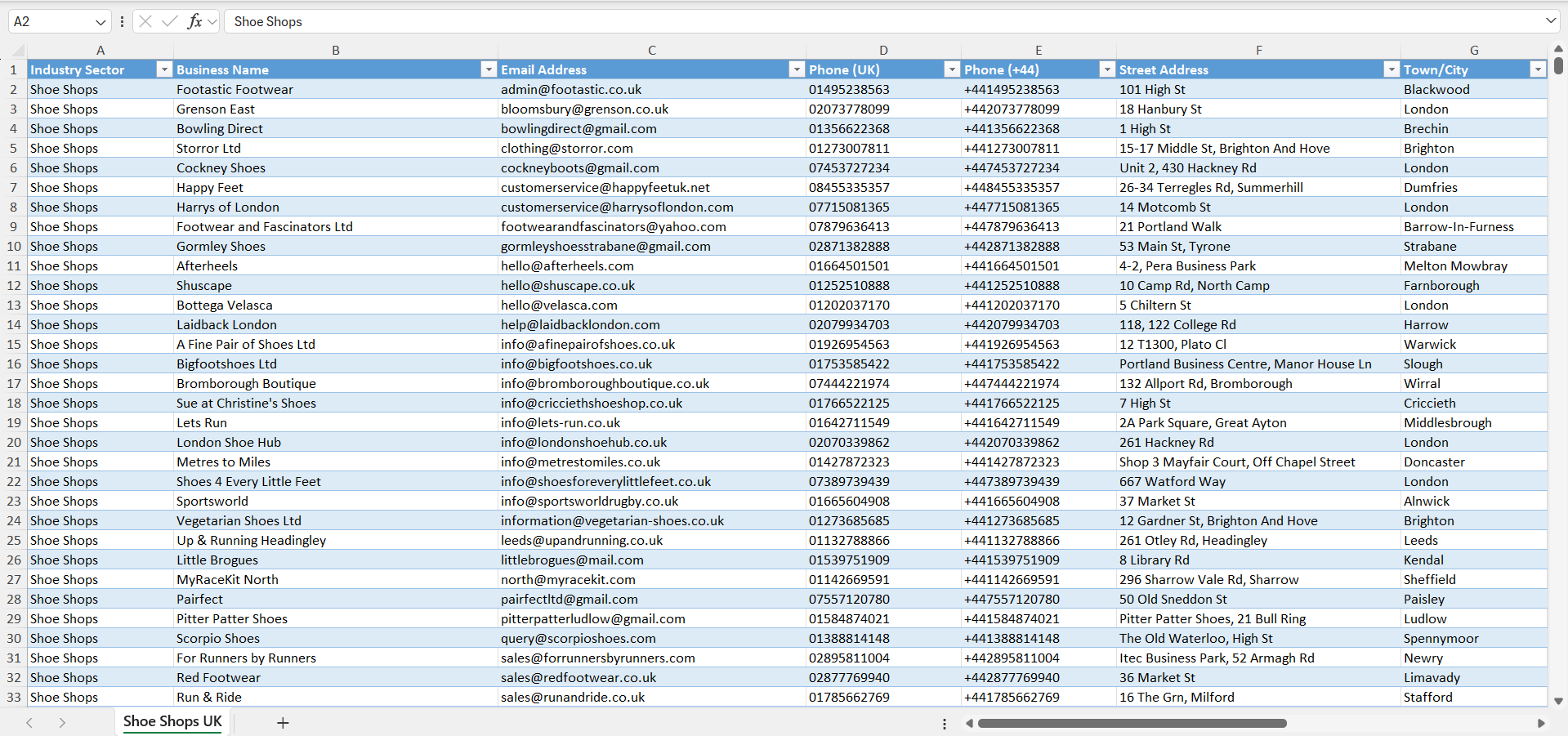Select cell Harrys of London

point(336,207)
